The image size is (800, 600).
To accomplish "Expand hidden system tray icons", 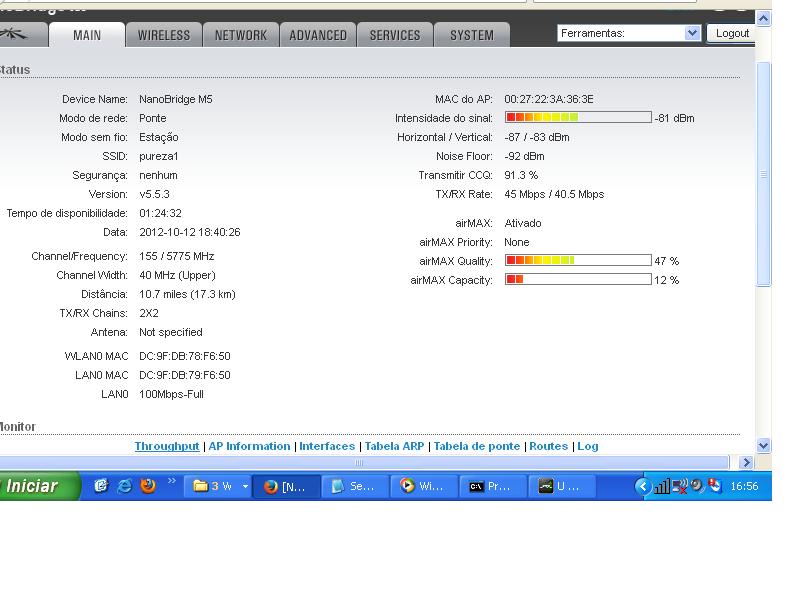I will 643,486.
